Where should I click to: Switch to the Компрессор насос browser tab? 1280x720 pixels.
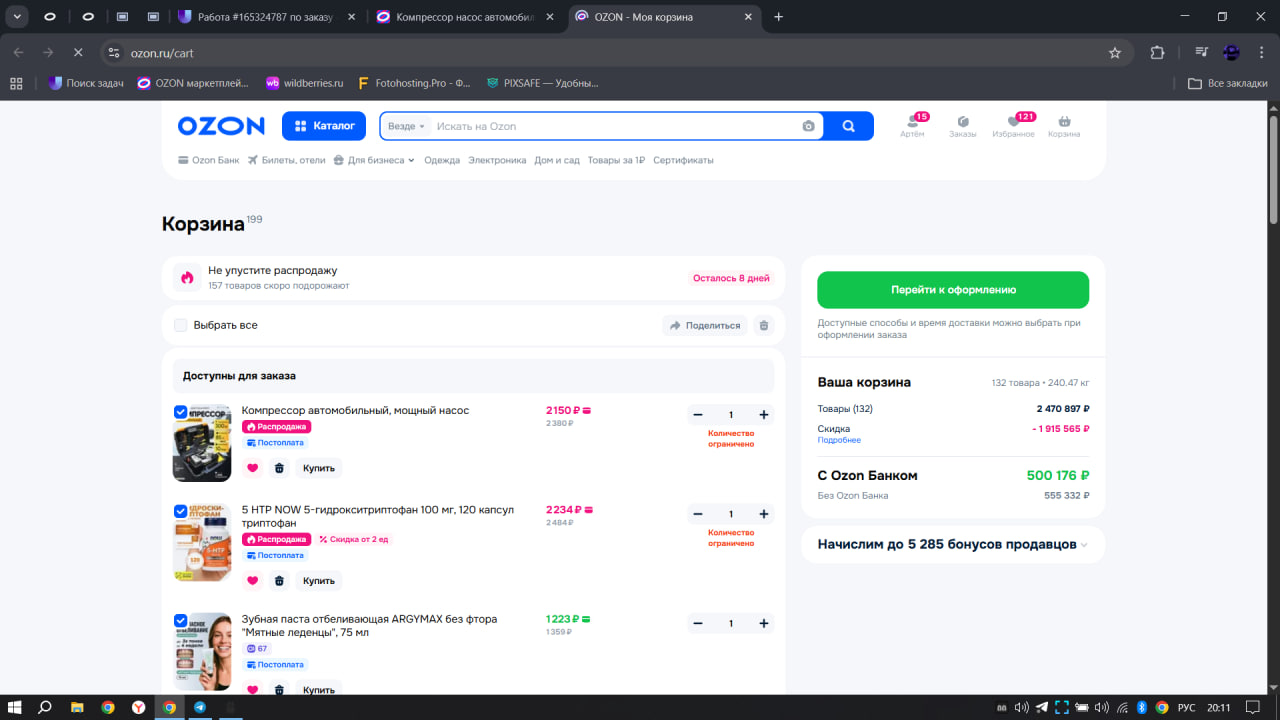coord(466,17)
